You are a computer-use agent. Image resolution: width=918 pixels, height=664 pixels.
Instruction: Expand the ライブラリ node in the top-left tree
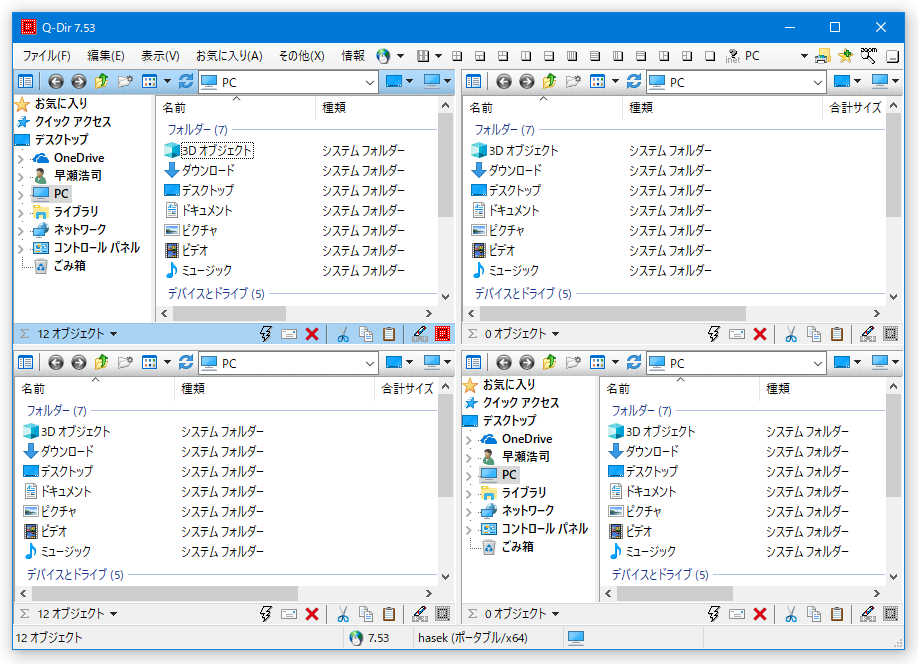[20, 212]
